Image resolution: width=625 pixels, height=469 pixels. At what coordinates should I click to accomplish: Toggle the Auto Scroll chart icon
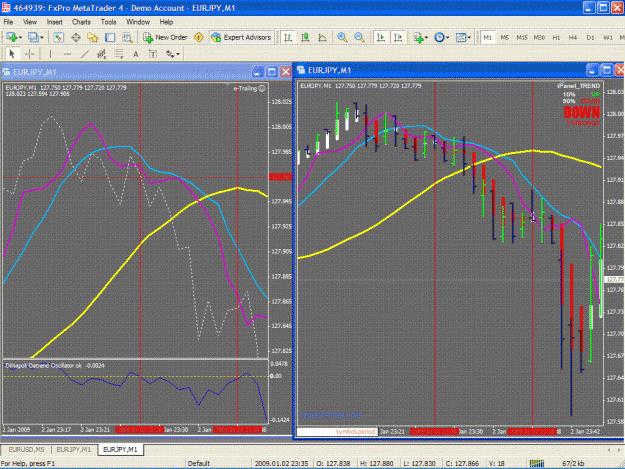[x=381, y=37]
